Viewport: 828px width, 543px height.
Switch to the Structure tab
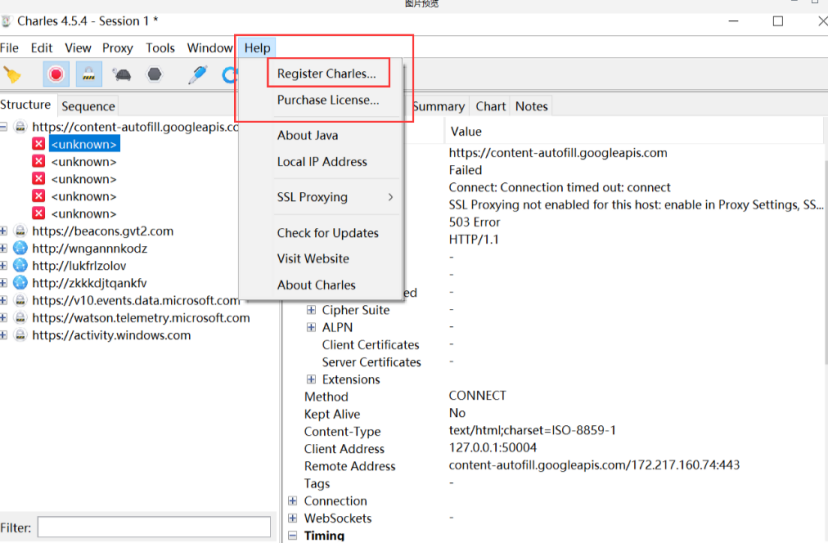coord(25,105)
